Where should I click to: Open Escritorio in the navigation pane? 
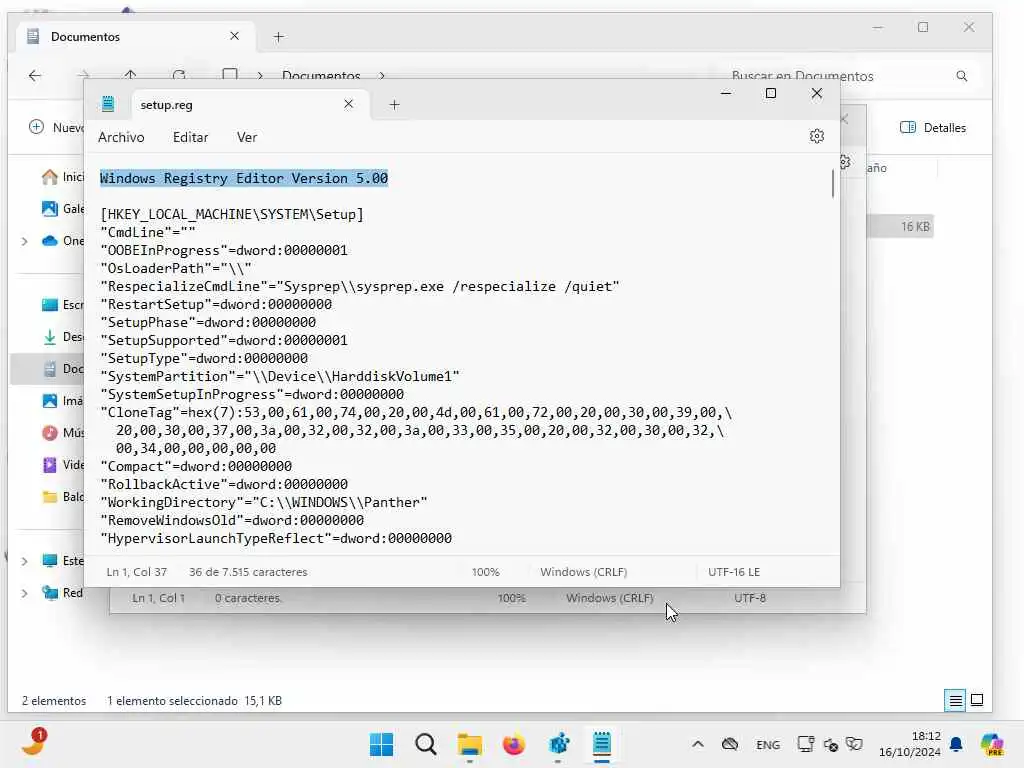(63, 305)
